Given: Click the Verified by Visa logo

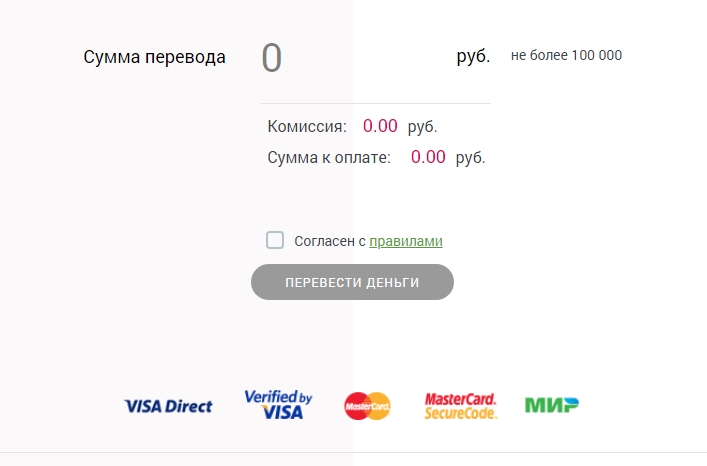Looking at the screenshot, I should pos(278,405).
